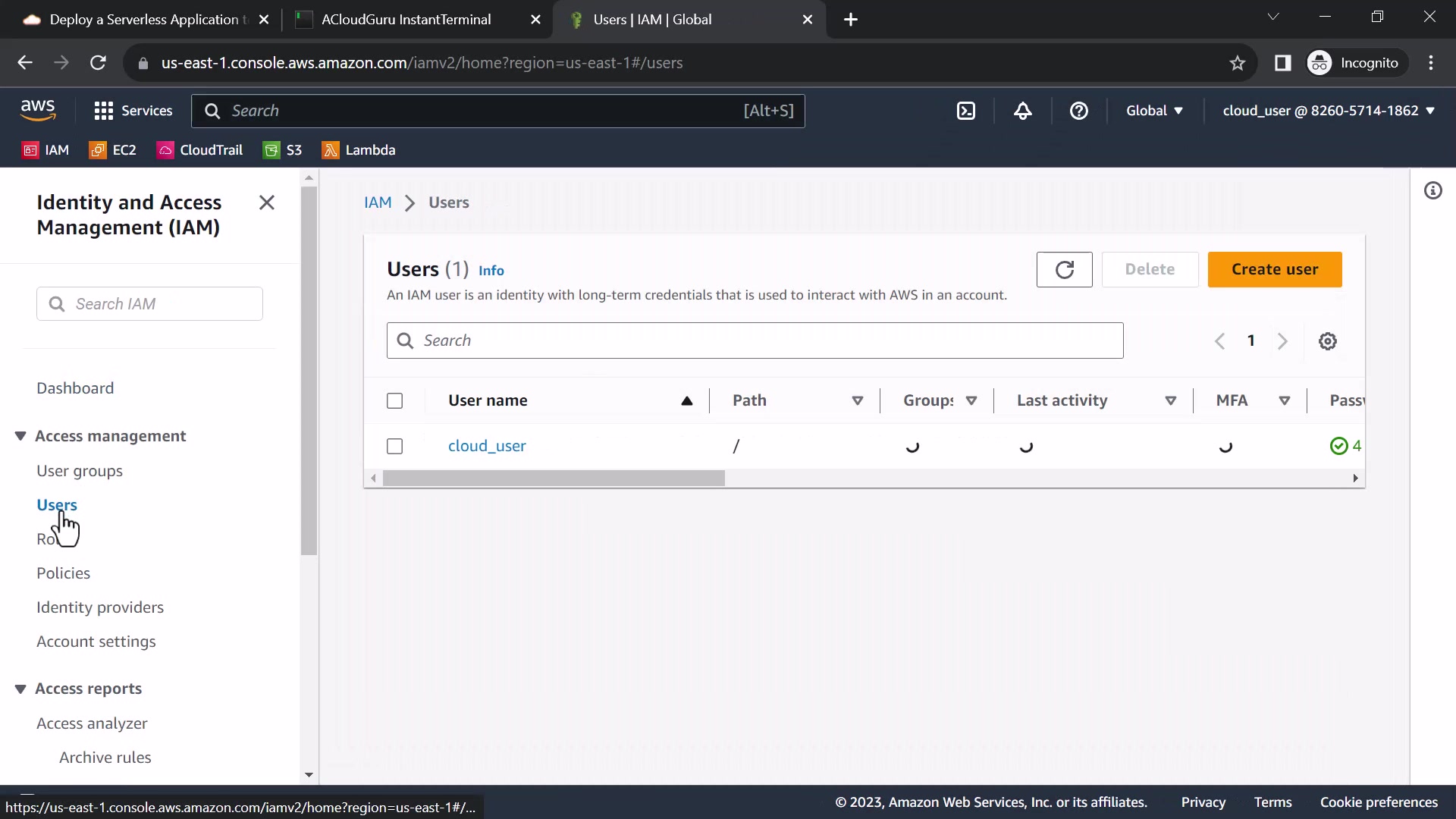This screenshot has width=1456, height=819.
Task: Open Policies in the IAM sidebar
Action: pyautogui.click(x=63, y=573)
